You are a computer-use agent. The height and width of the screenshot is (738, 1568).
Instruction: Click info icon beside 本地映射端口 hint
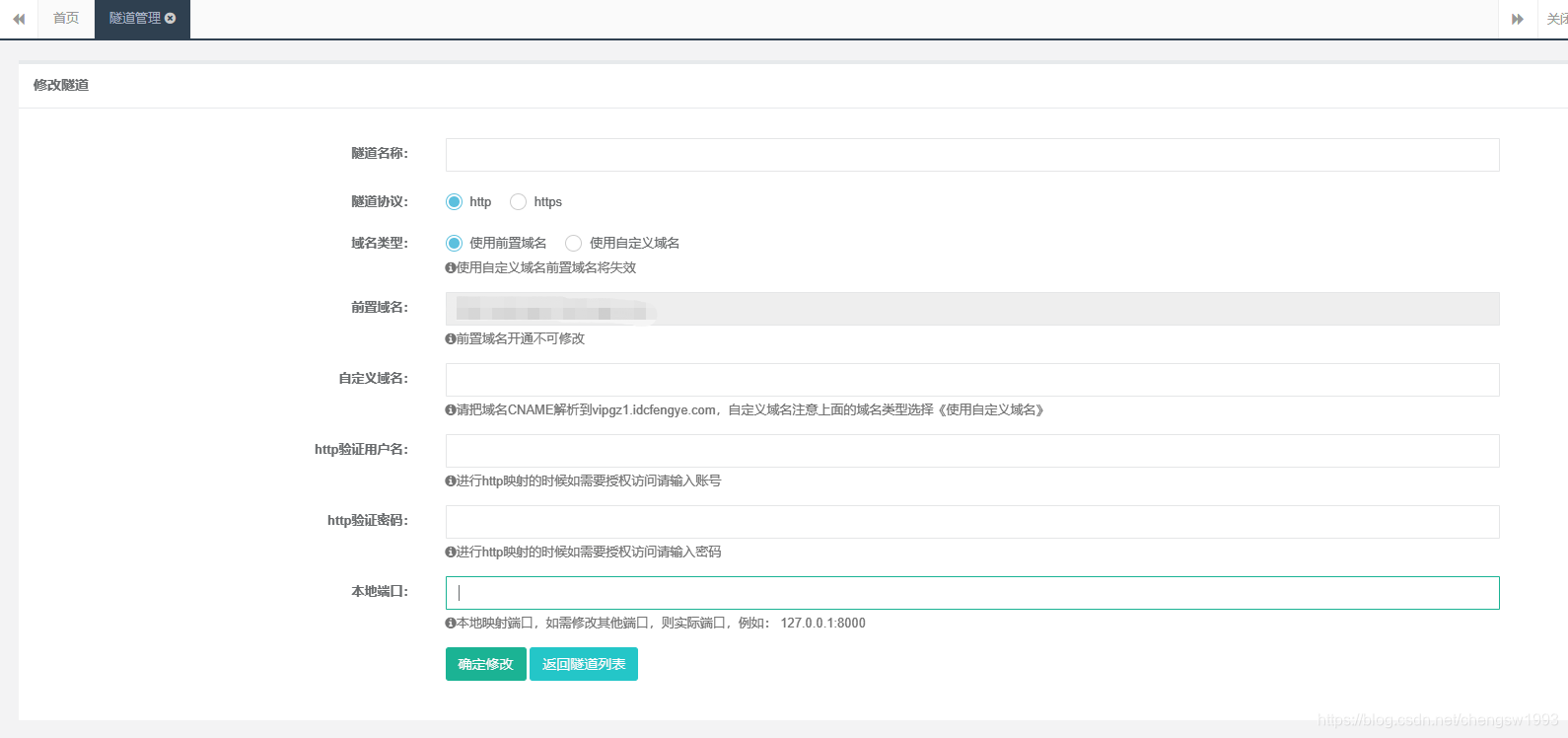pyautogui.click(x=451, y=624)
